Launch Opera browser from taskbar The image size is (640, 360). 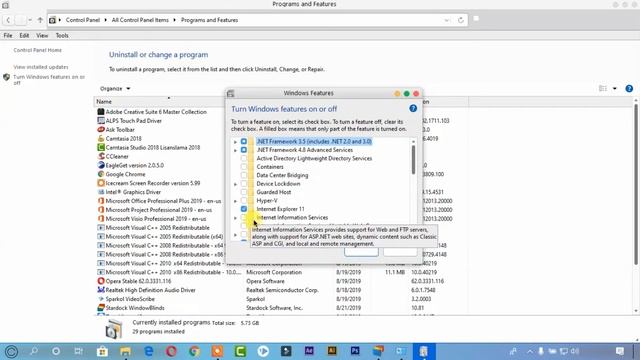point(171,351)
